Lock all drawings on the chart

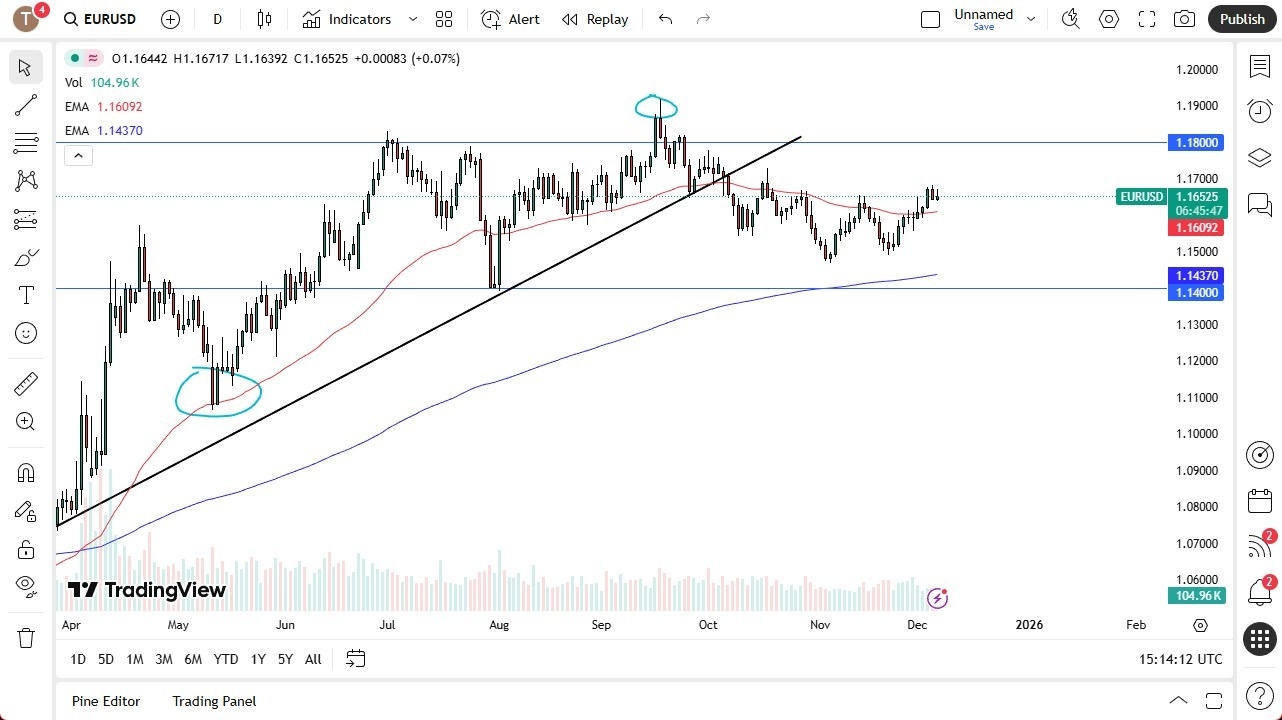(x=25, y=549)
